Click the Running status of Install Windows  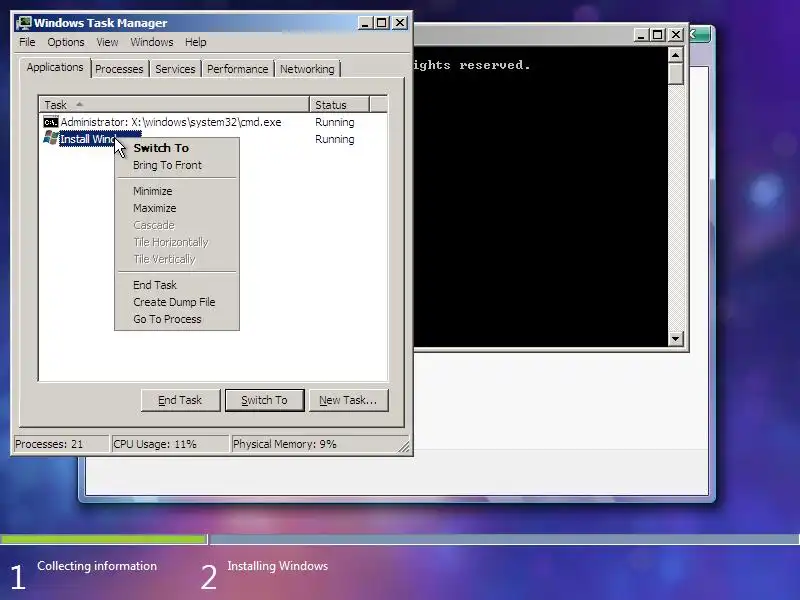pos(335,139)
